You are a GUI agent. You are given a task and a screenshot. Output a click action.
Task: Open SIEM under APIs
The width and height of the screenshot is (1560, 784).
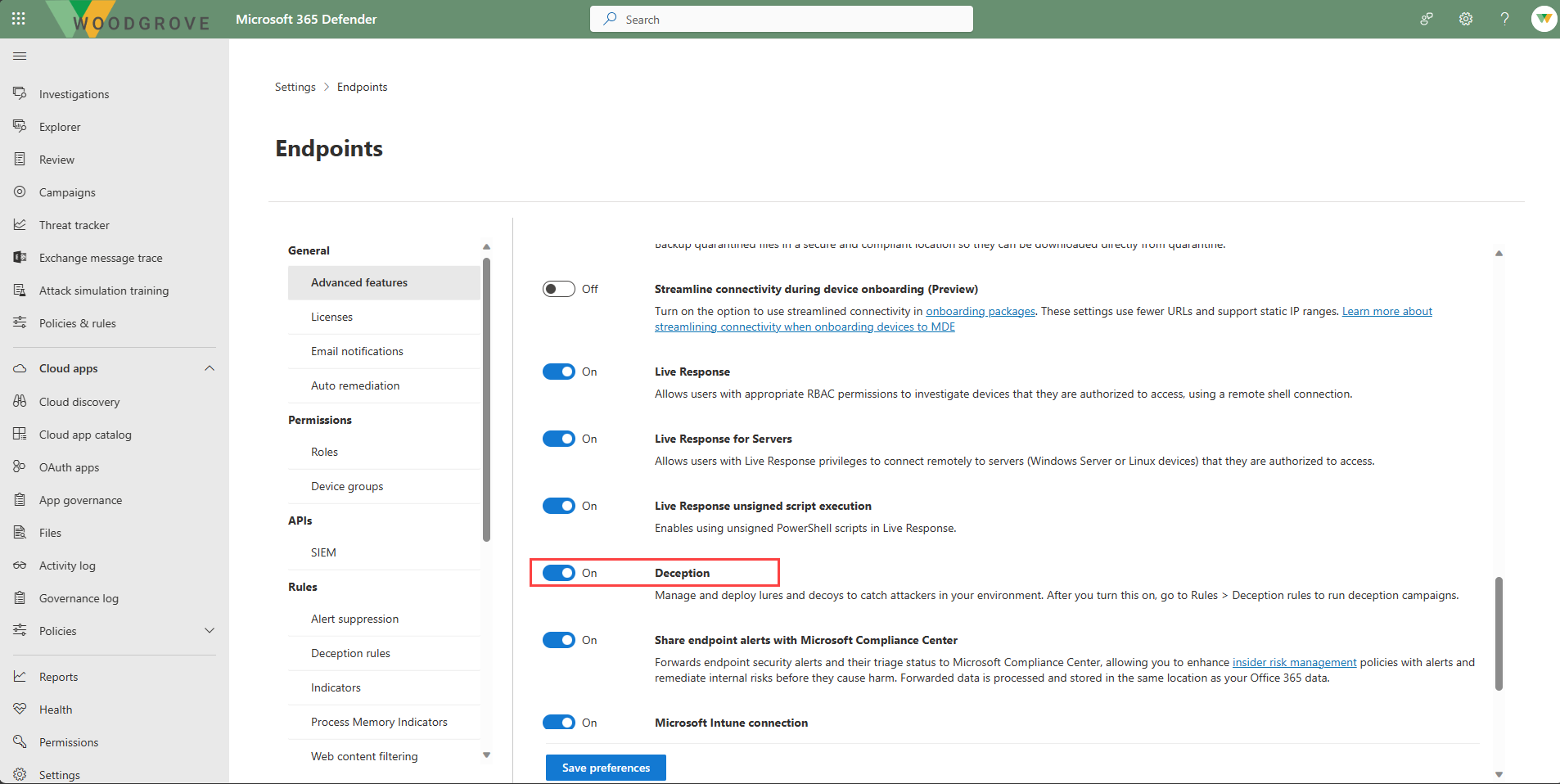point(384,552)
